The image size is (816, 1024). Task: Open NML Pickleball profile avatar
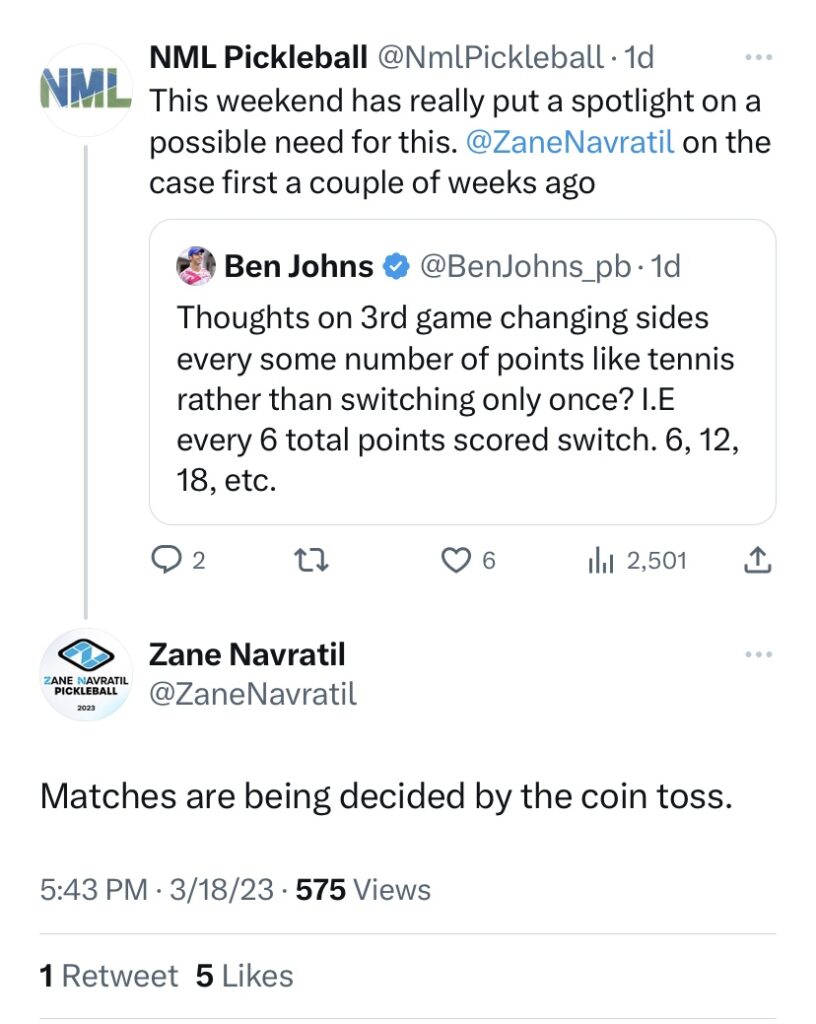(x=85, y=90)
